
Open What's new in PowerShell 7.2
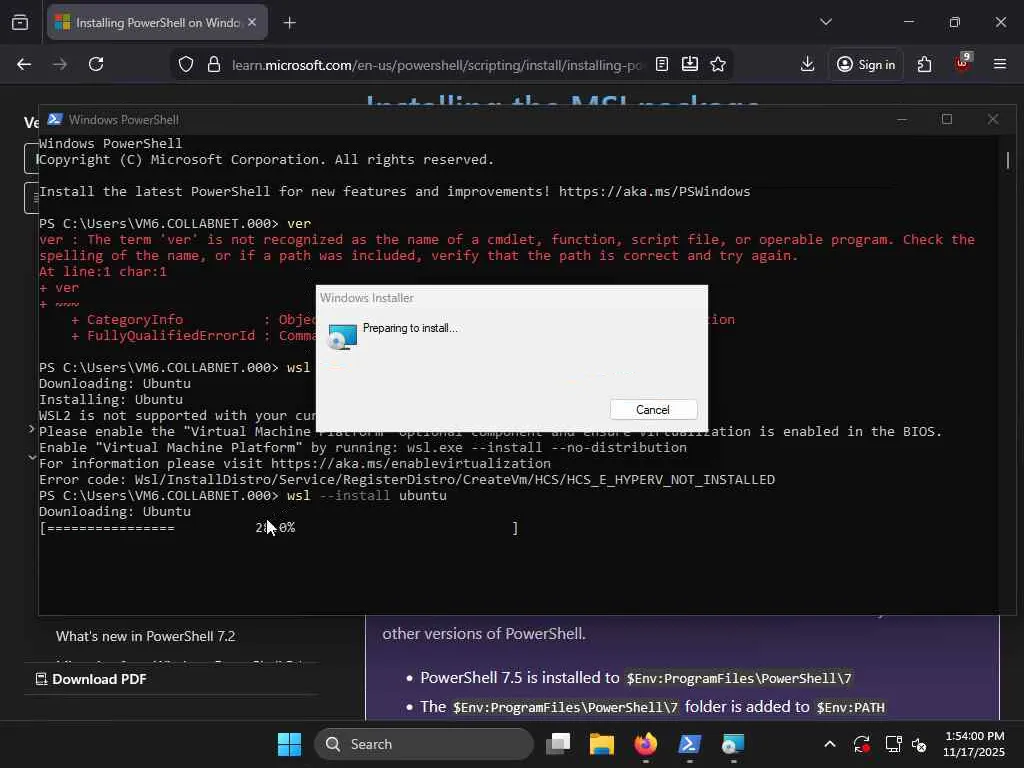146,636
